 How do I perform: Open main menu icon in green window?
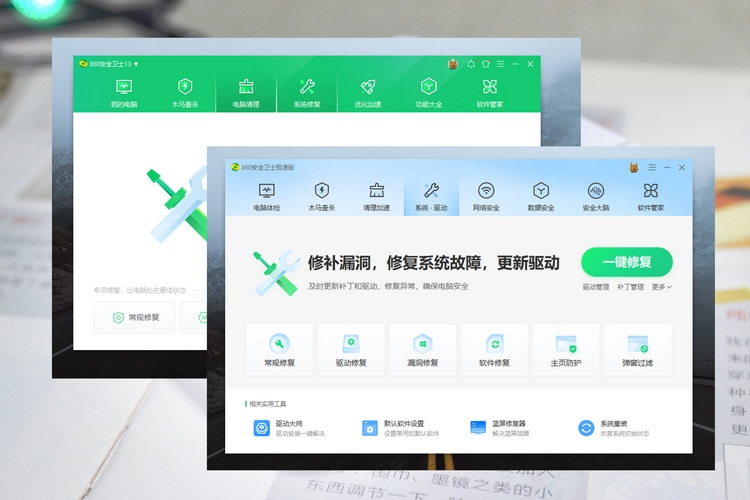[500, 64]
